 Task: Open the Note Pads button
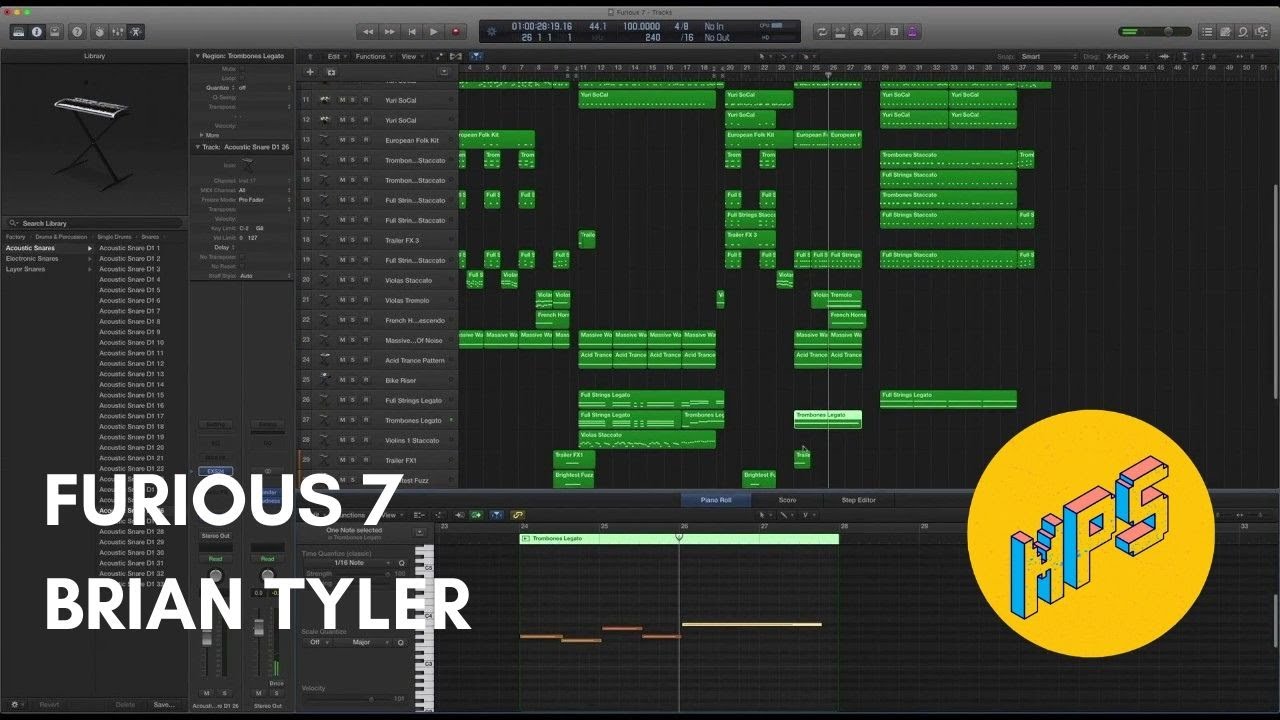point(1225,32)
